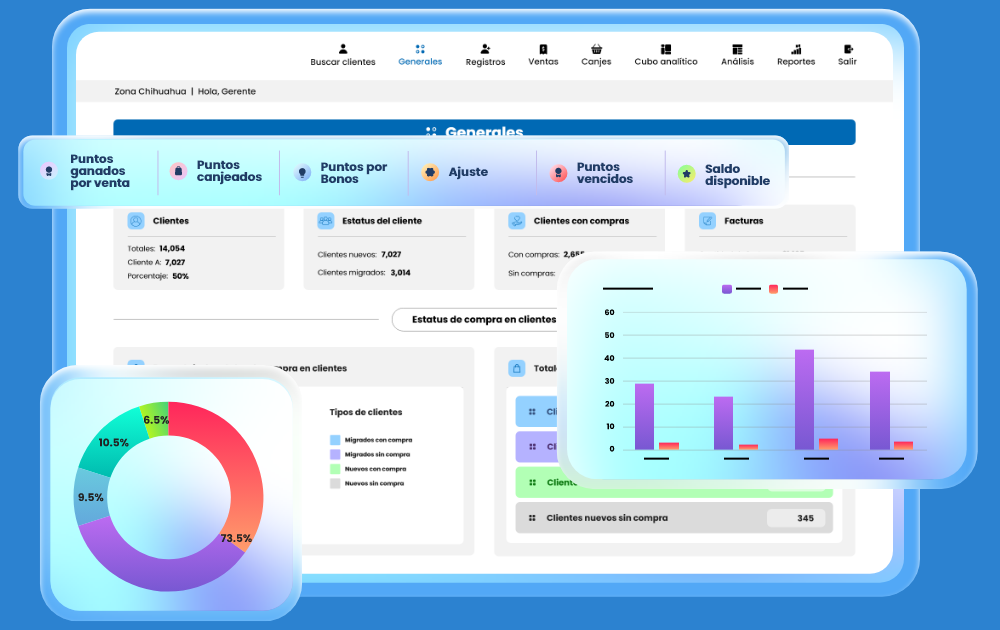1000x630 pixels.
Task: Go to the Registros section
Action: click(485, 62)
